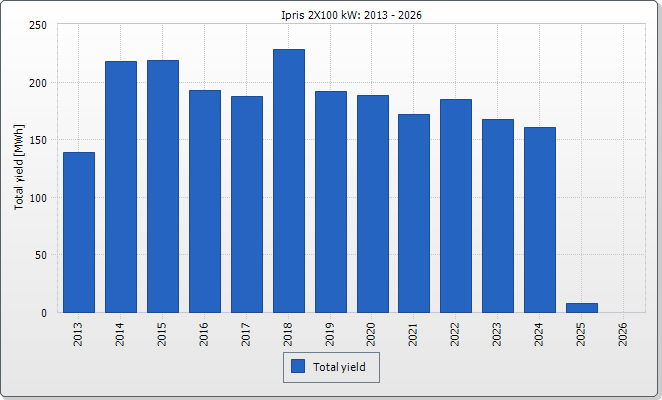
Task: Click the bar for year 2015
Action: tap(163, 186)
